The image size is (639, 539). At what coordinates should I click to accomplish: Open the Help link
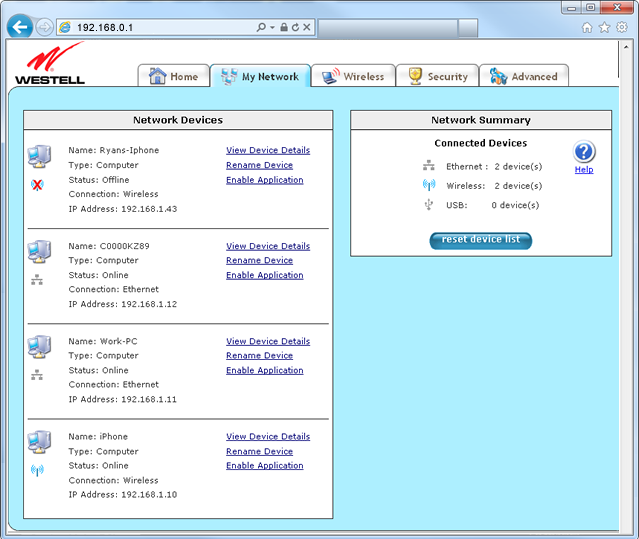[584, 170]
